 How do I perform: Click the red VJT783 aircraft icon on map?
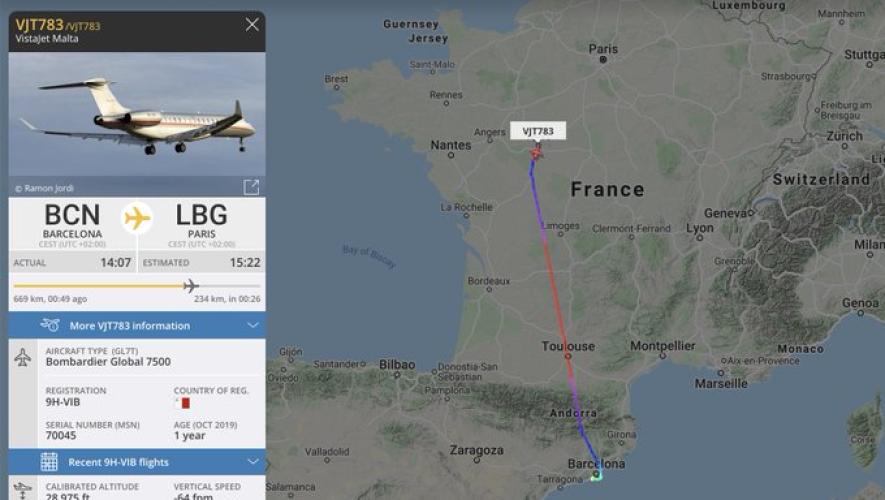[536, 152]
